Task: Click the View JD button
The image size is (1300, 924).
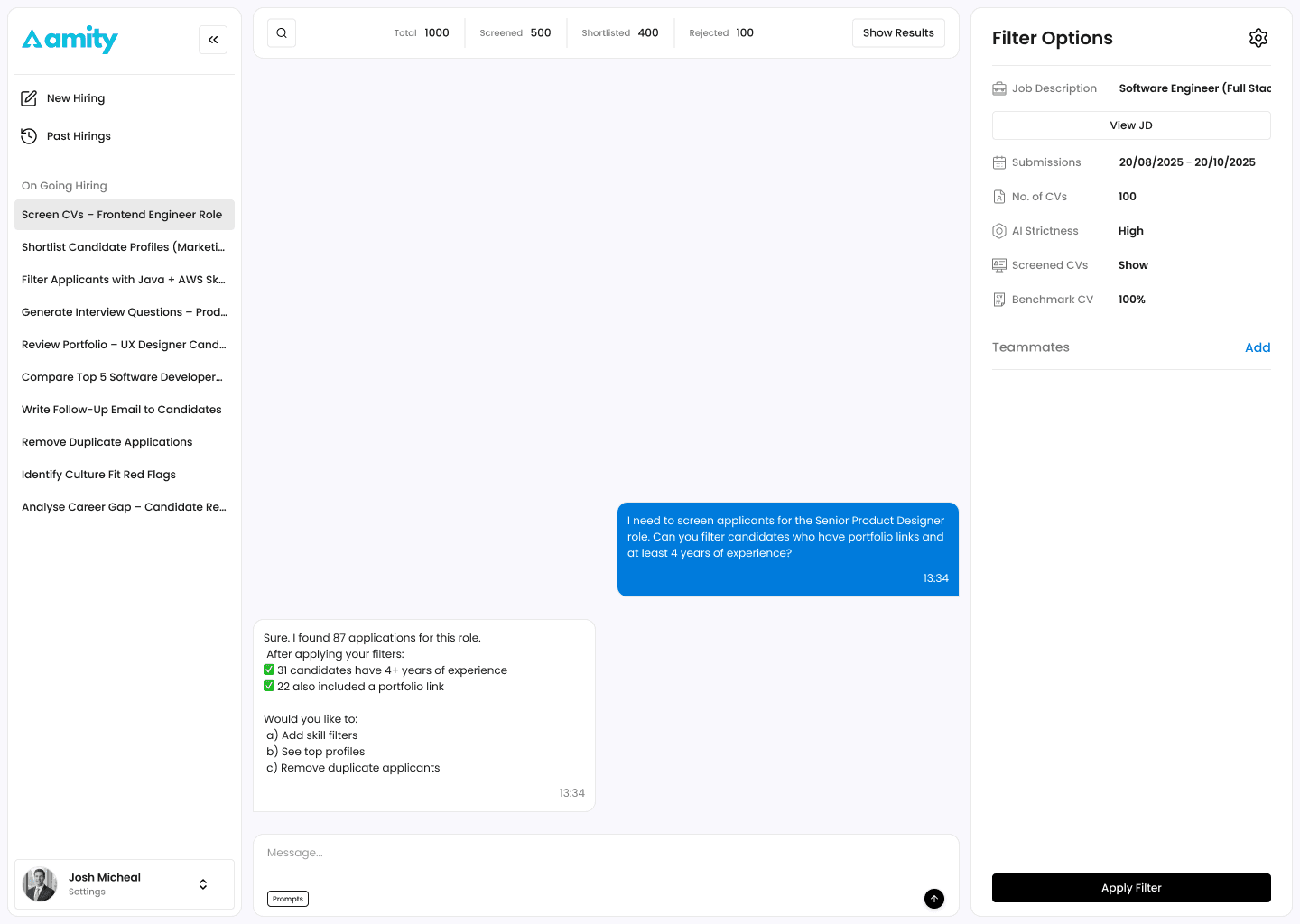Action: 1131,125
